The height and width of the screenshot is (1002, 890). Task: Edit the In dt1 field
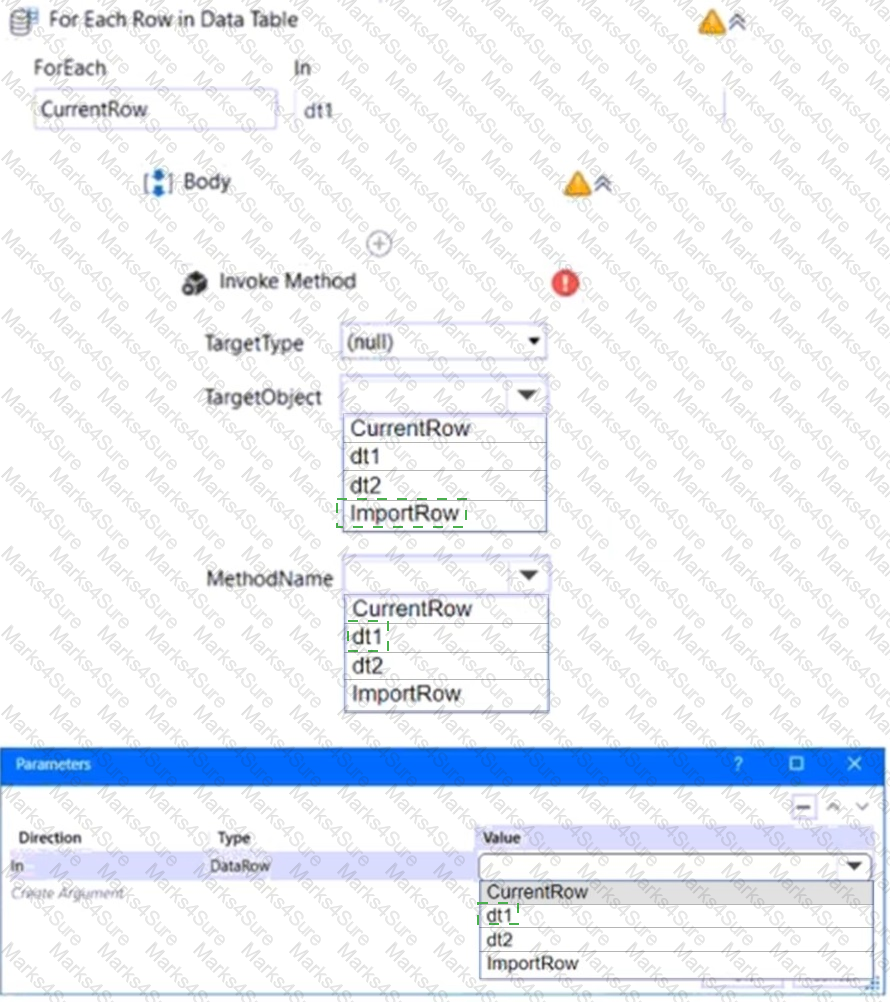tap(509, 110)
